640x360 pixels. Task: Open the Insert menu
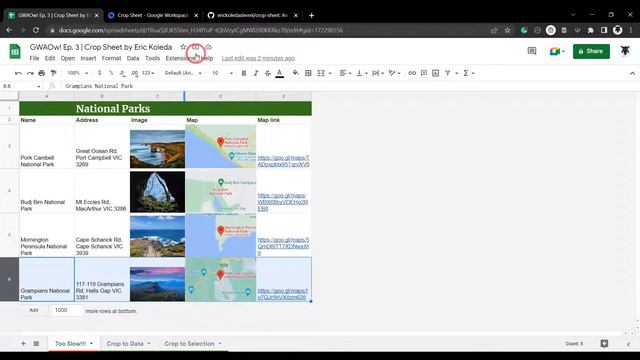88,58
